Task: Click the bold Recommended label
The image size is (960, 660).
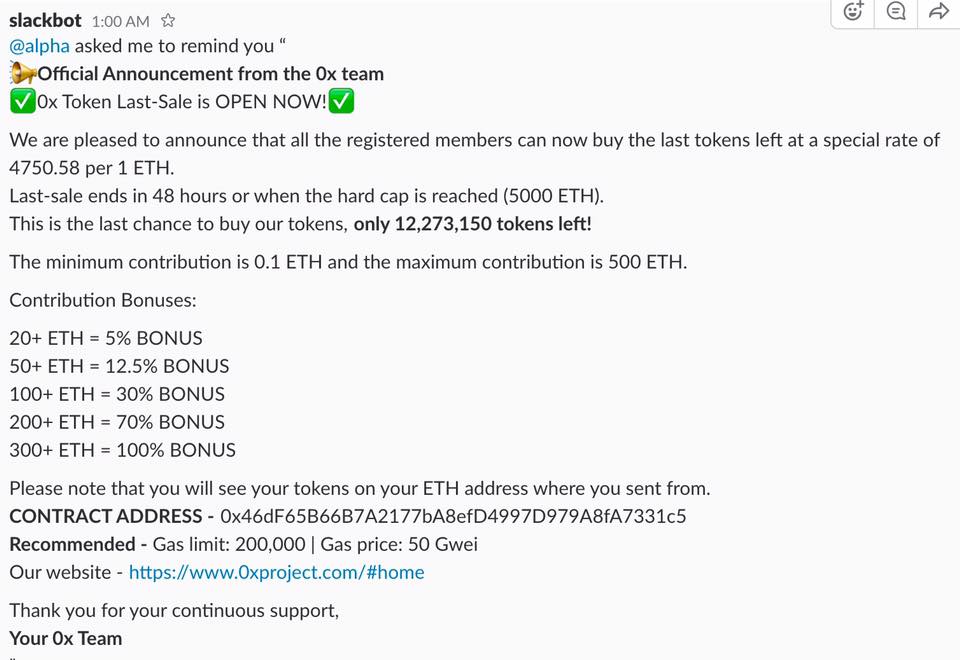Action: point(72,544)
